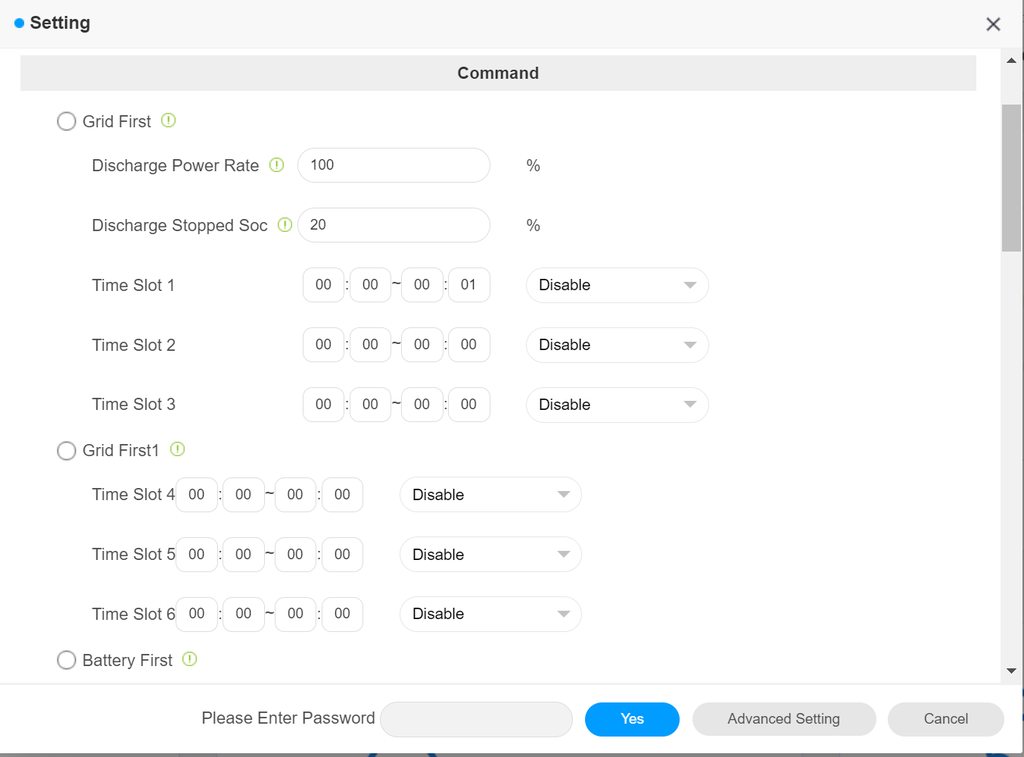Select the Grid First radio button
Screen dimensions: 1024x757
tap(67, 122)
